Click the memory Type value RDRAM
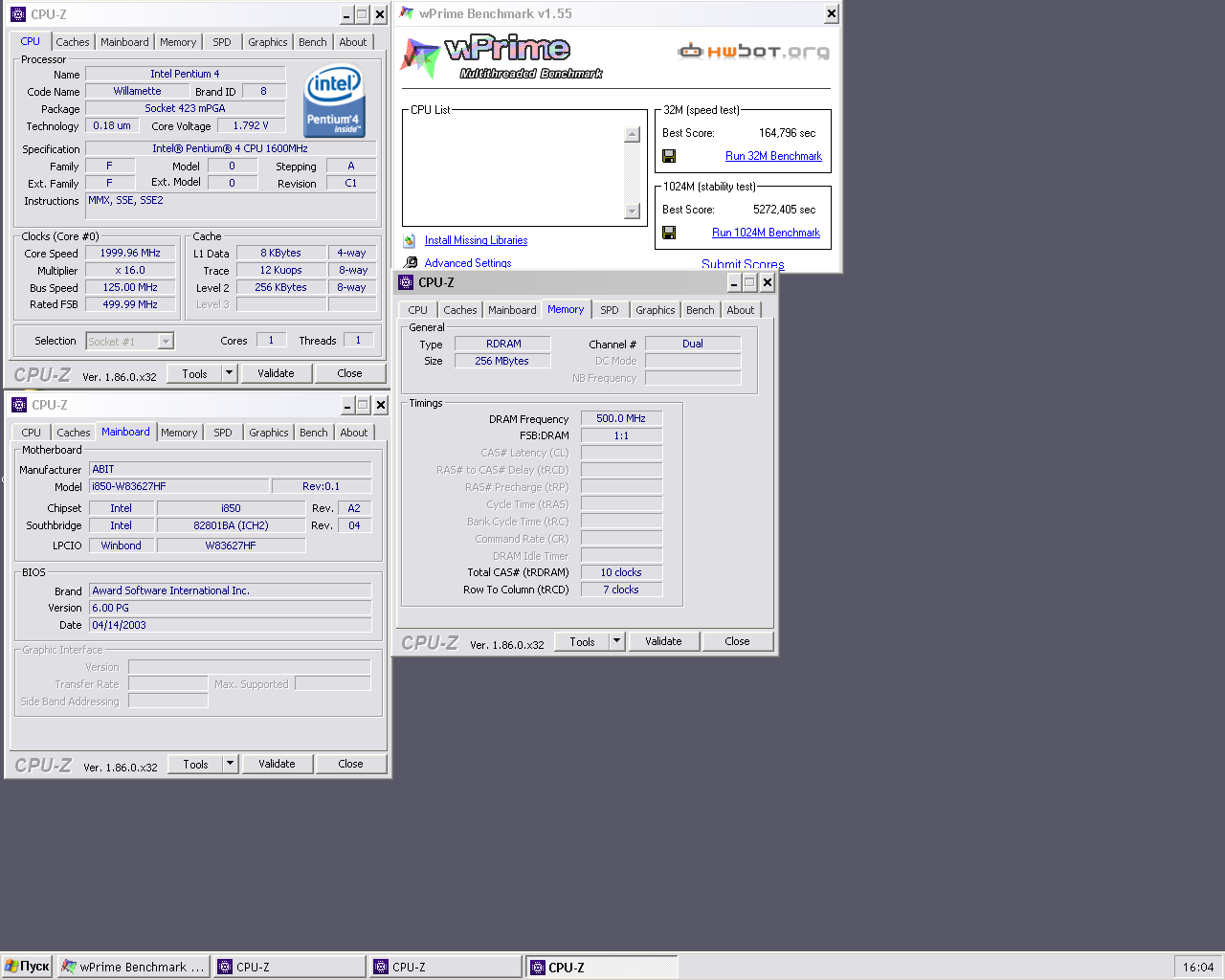Viewport: 1225px width, 980px height. 503,344
